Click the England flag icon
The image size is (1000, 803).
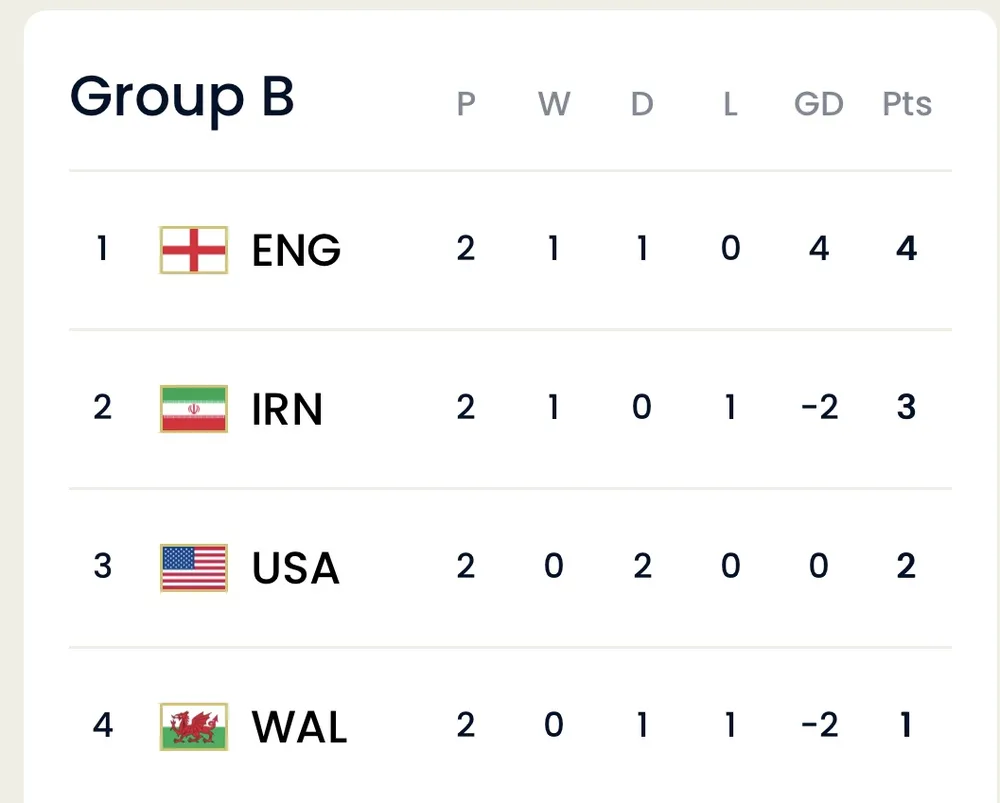point(194,250)
